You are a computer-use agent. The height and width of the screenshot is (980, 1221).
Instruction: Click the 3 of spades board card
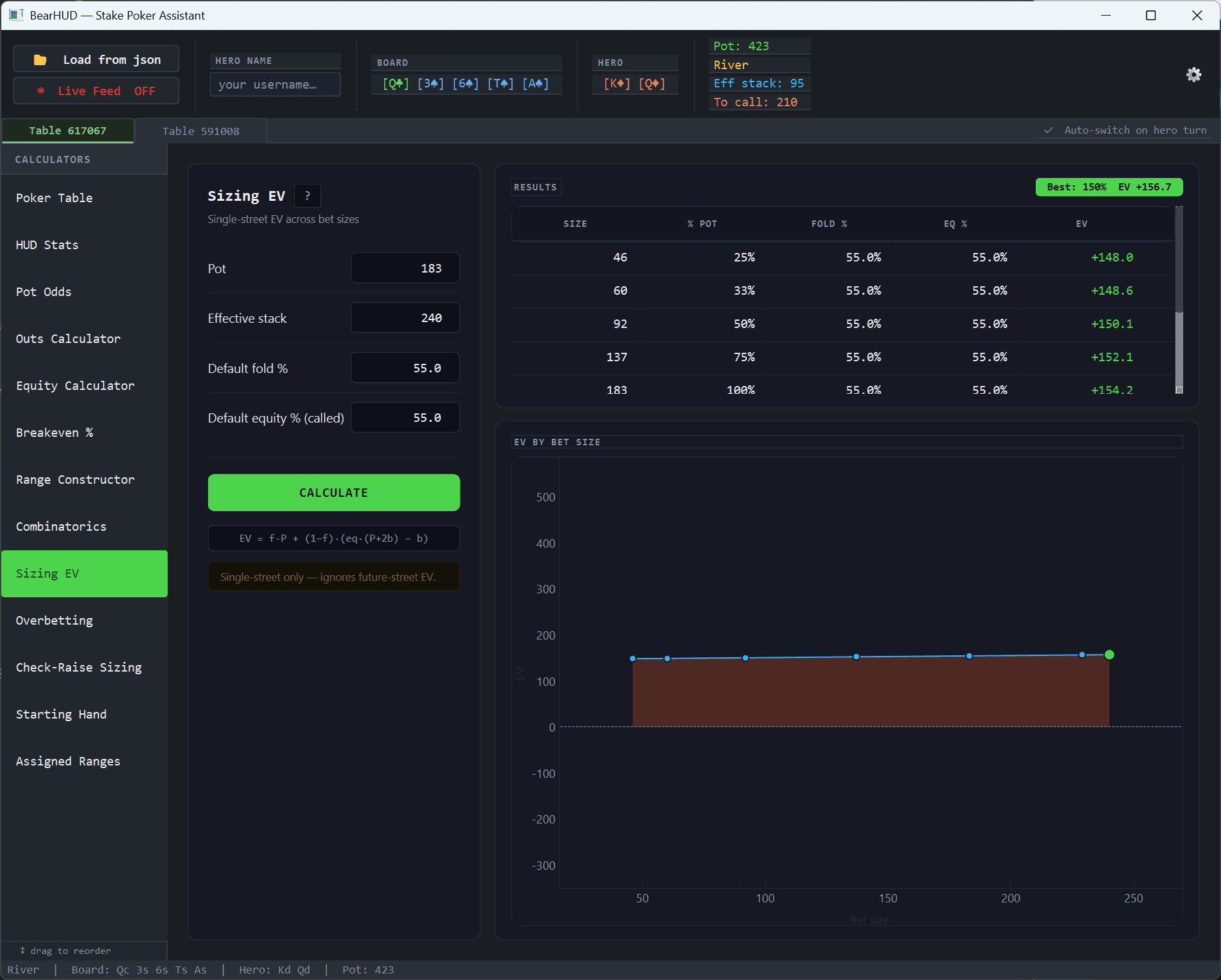tap(430, 83)
